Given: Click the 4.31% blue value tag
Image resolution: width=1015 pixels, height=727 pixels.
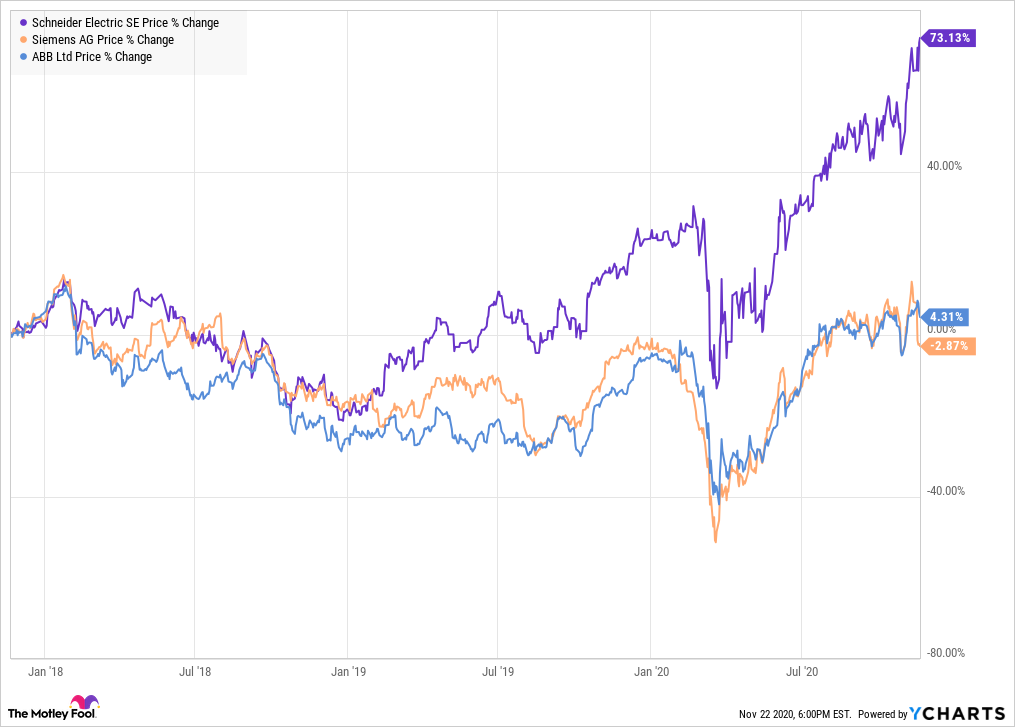Looking at the screenshot, I should pyautogui.click(x=946, y=317).
